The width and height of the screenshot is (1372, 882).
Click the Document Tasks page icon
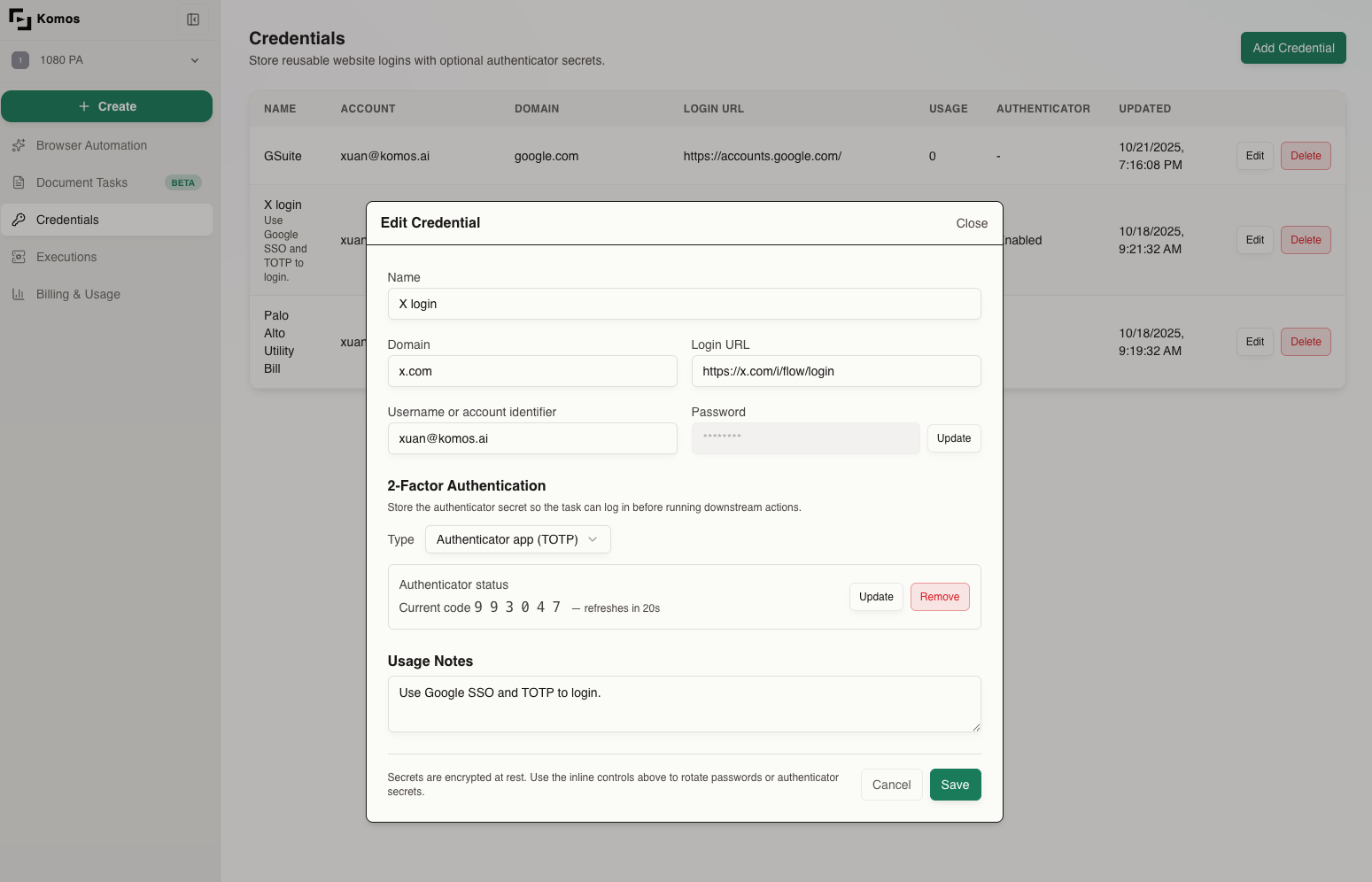(x=19, y=182)
